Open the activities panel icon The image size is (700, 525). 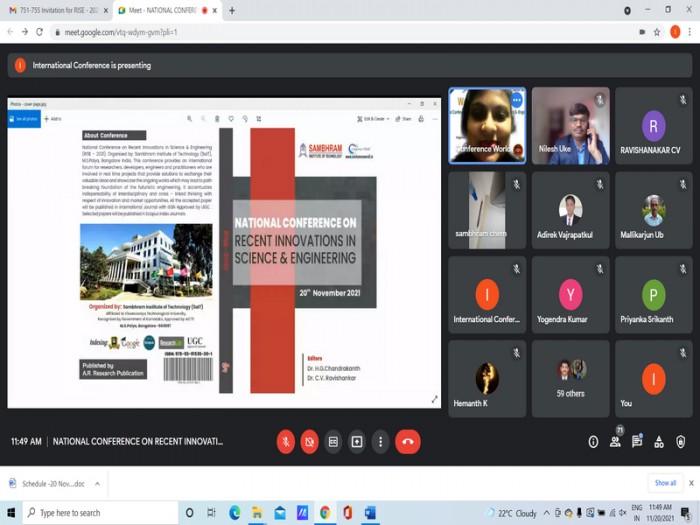tap(659, 442)
